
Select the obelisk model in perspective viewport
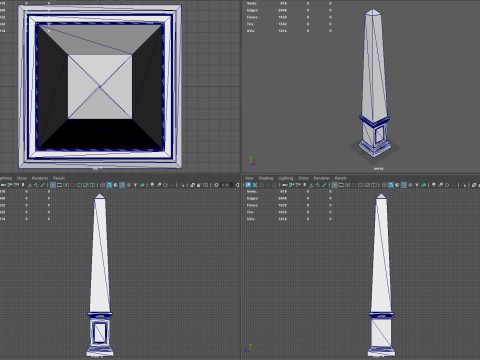pyautogui.click(x=373, y=83)
